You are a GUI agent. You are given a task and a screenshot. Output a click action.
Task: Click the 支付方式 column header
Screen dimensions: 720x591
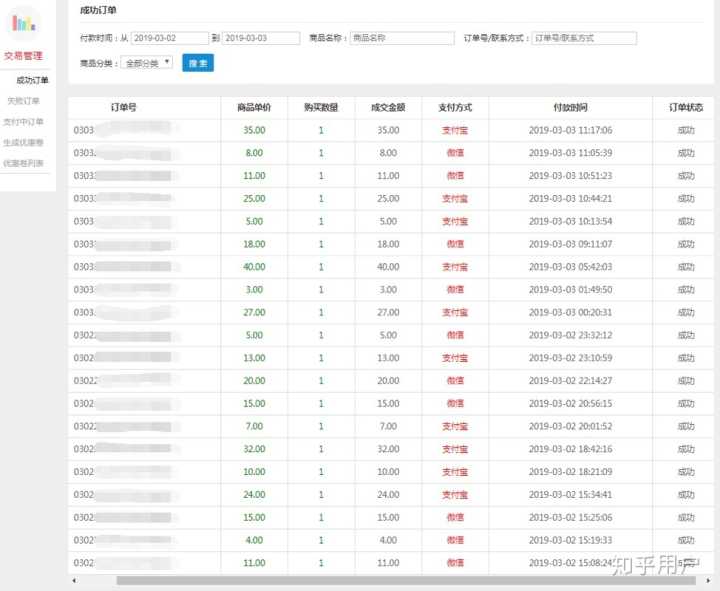(x=455, y=107)
